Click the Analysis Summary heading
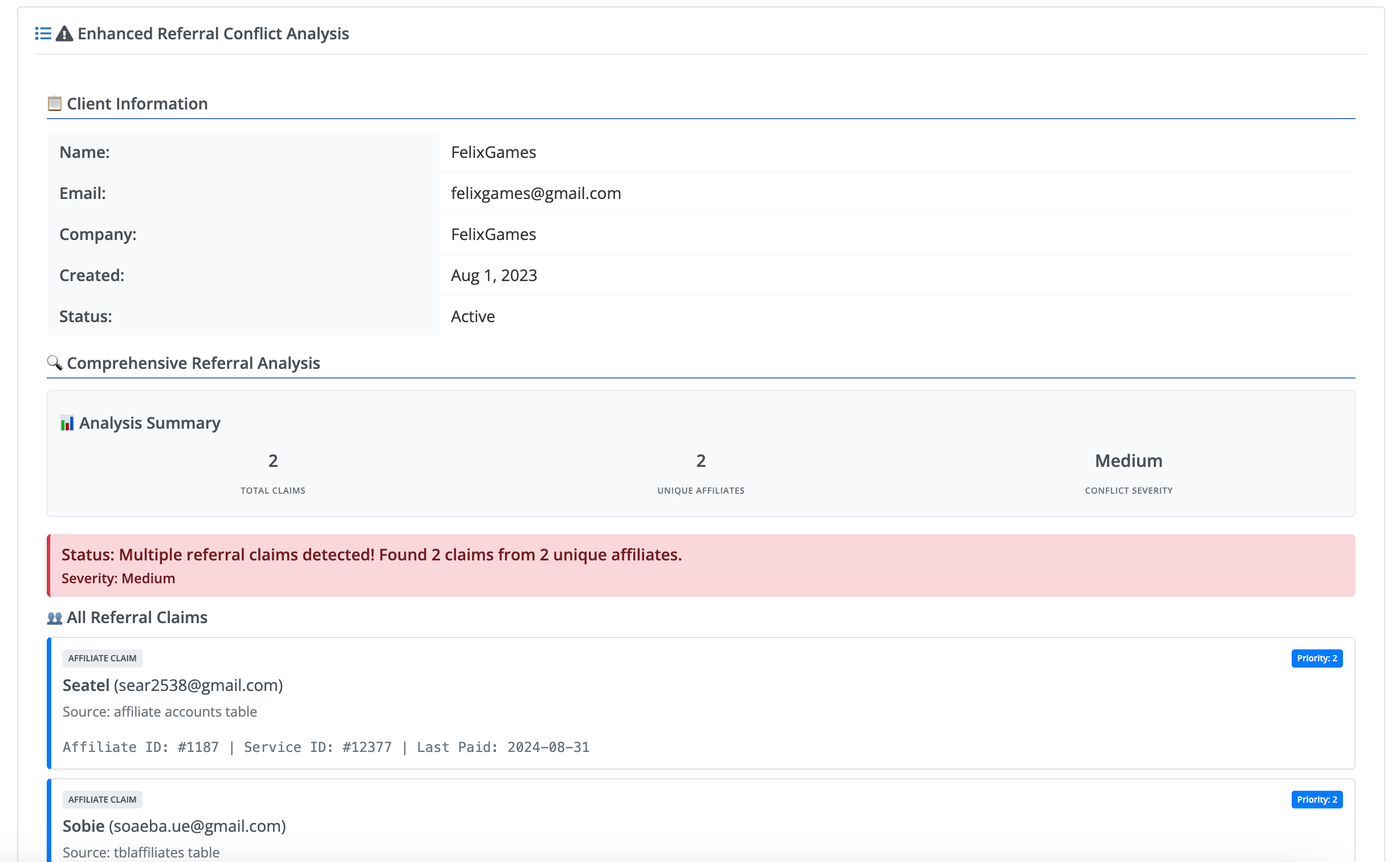The height and width of the screenshot is (862, 1400). pyautogui.click(x=149, y=423)
